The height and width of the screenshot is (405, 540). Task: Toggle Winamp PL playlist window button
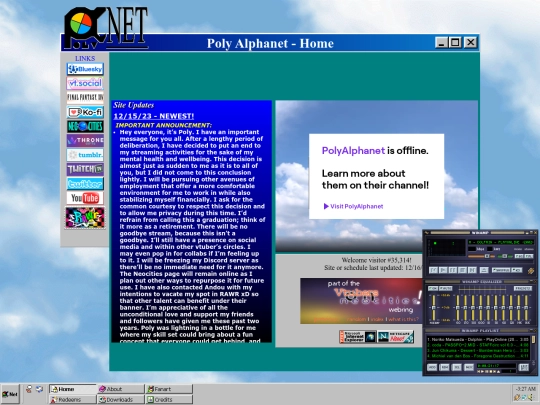coord(529,256)
